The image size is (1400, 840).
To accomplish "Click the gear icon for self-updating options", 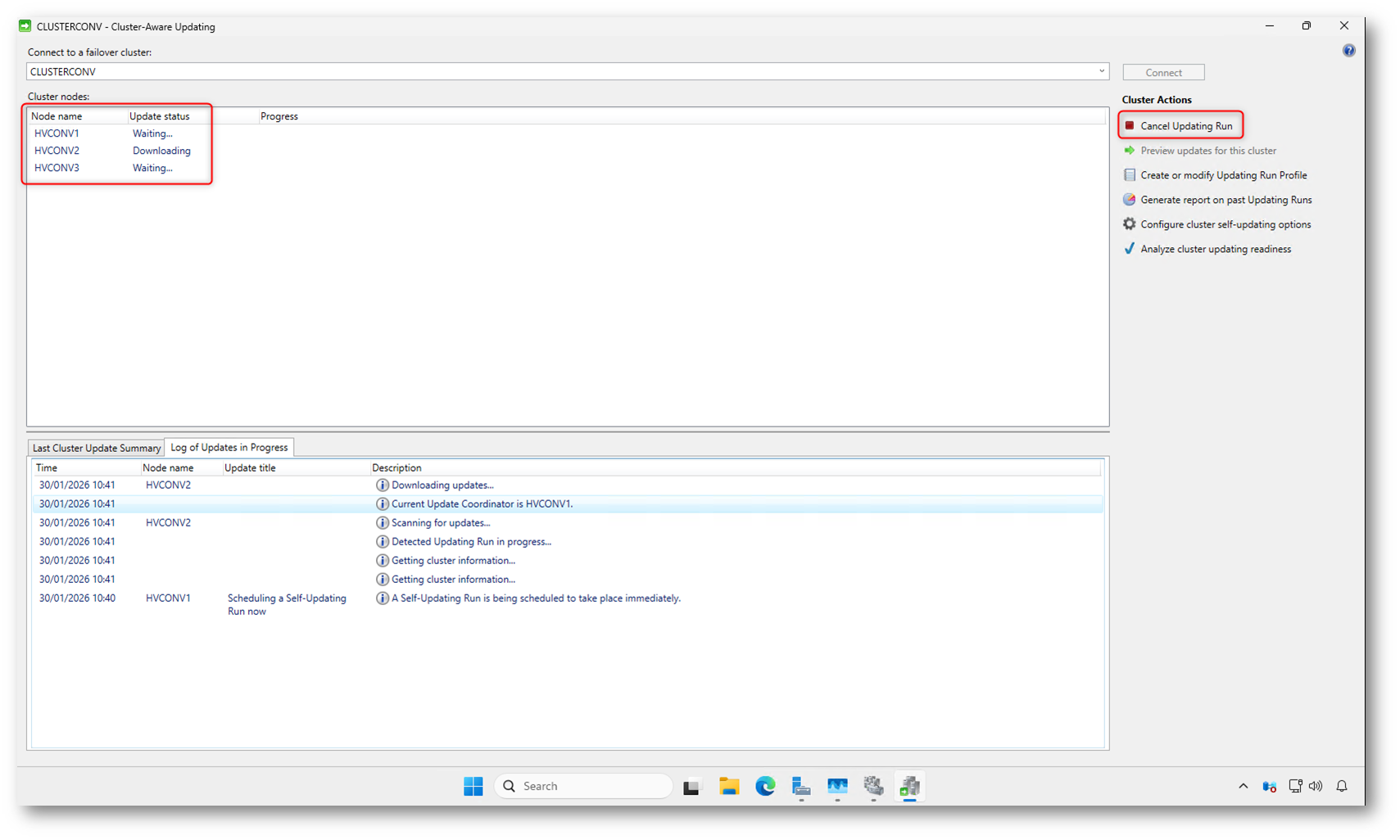I will pyautogui.click(x=1130, y=224).
